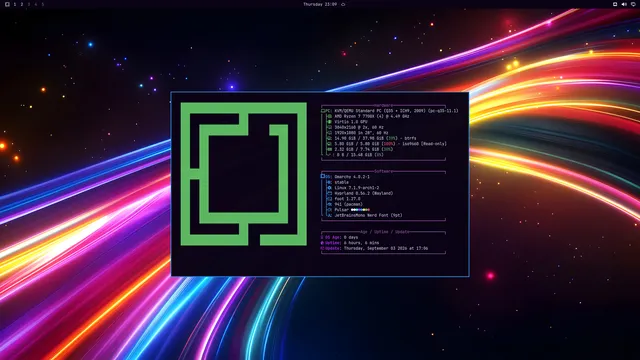Screen dimensions: 640x360
Task: Switch to workspace 4
Action: (36, 4)
